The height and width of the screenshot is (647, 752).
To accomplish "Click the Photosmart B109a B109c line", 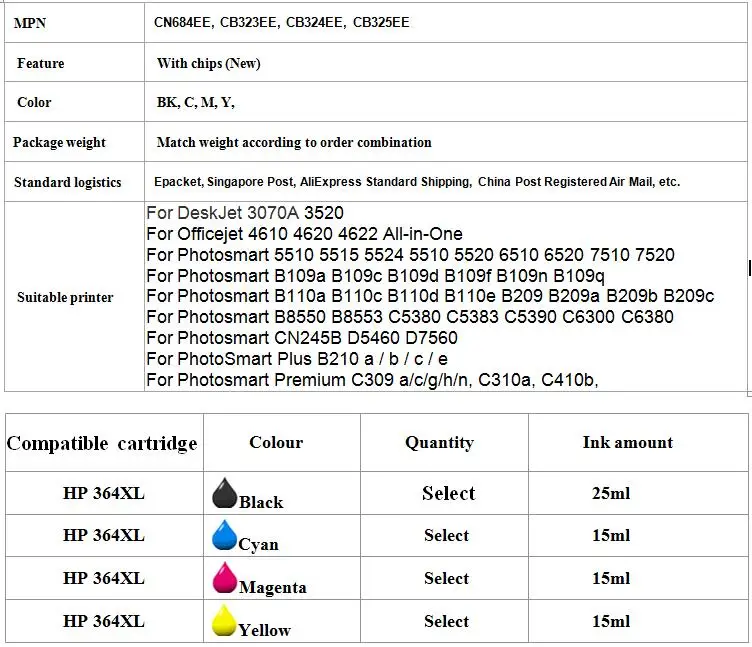I will pos(376,276).
